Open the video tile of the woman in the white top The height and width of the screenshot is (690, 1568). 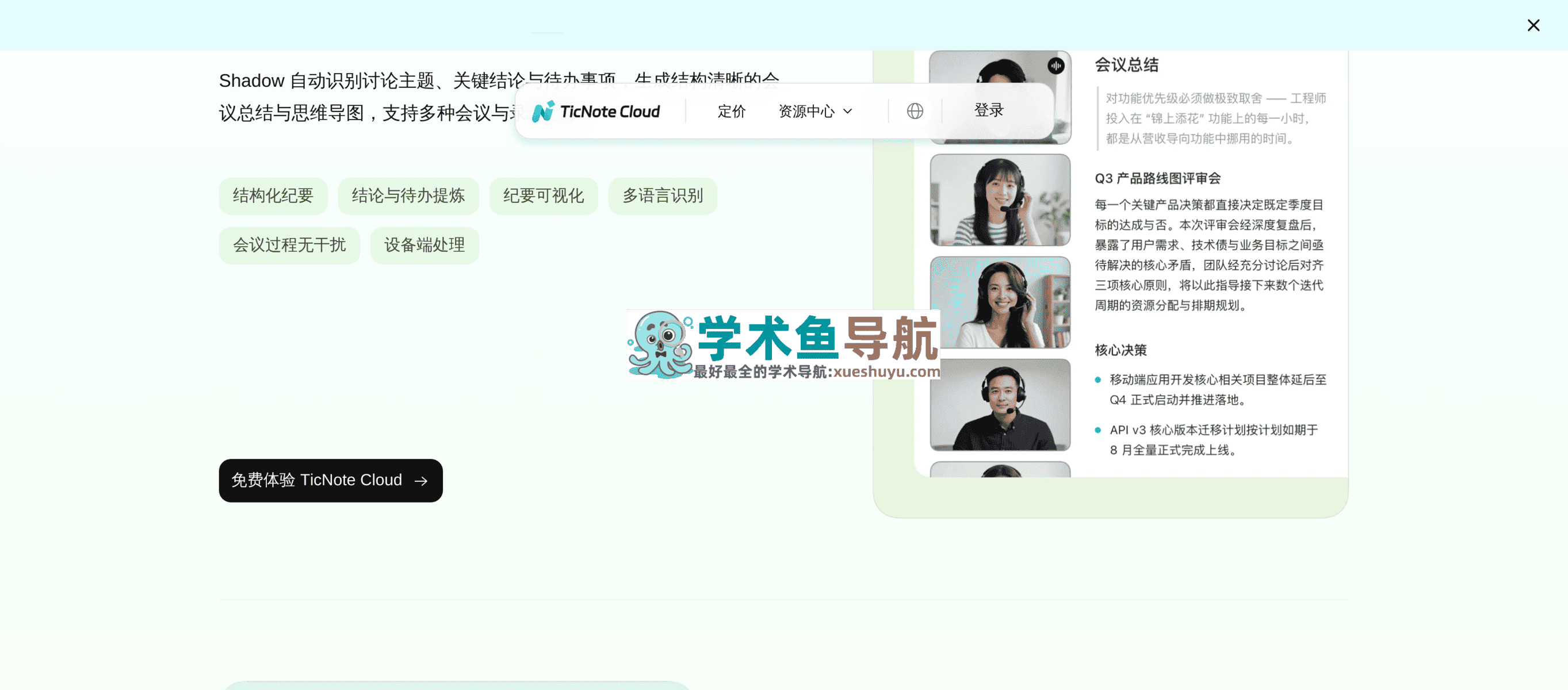pyautogui.click(x=1000, y=302)
